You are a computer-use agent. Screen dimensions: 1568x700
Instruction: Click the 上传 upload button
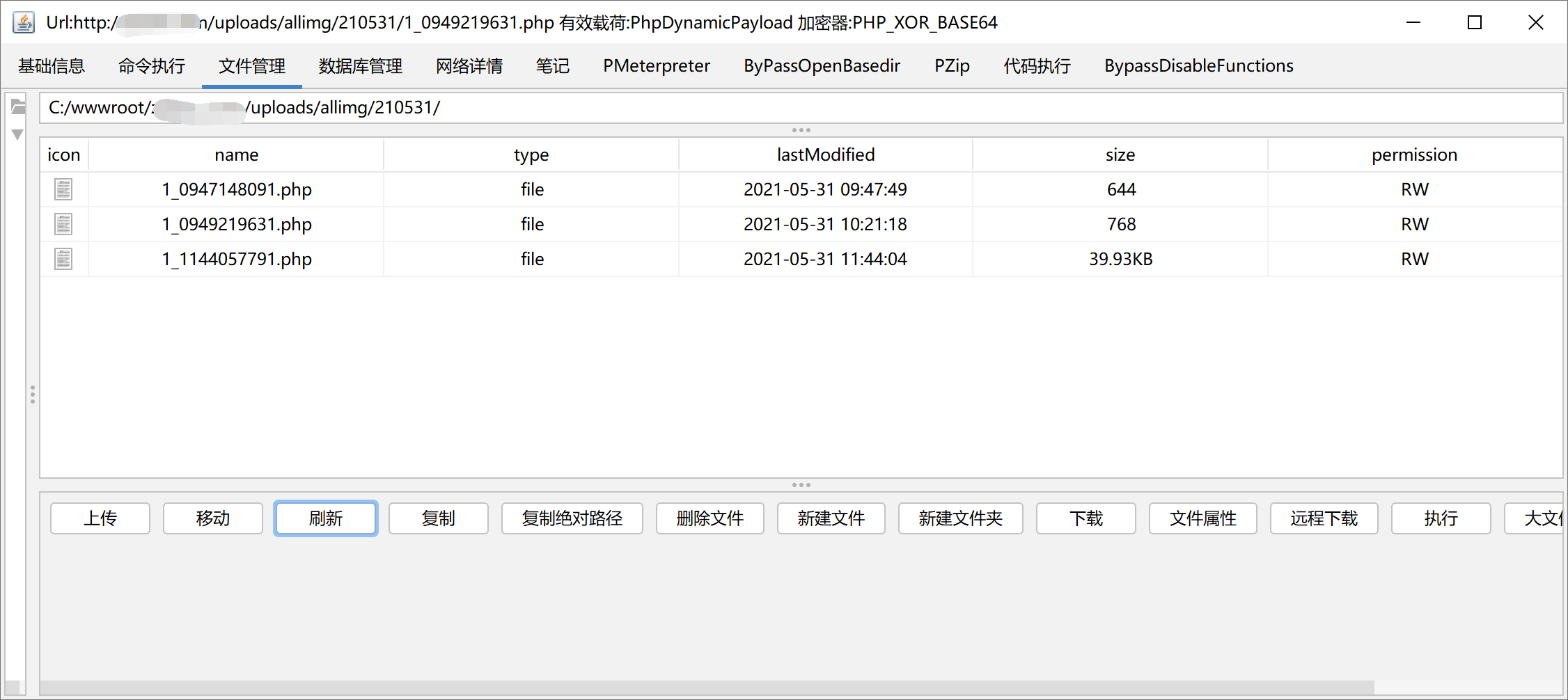click(x=100, y=518)
